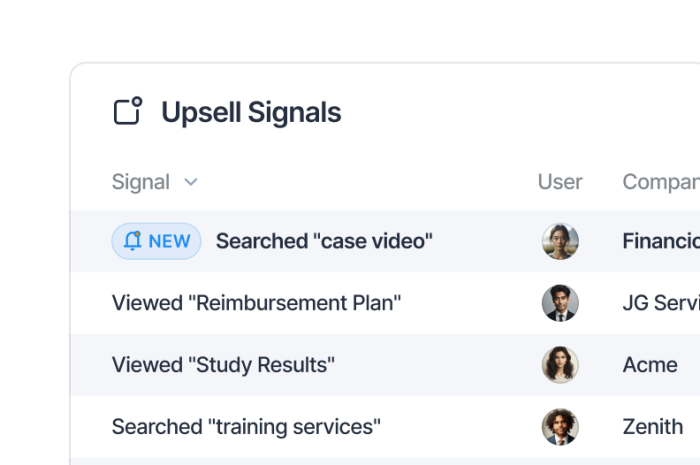Viewport: 700px width, 465px height.
Task: Open the Viewed "Study Results" signal
Action: coord(223,365)
